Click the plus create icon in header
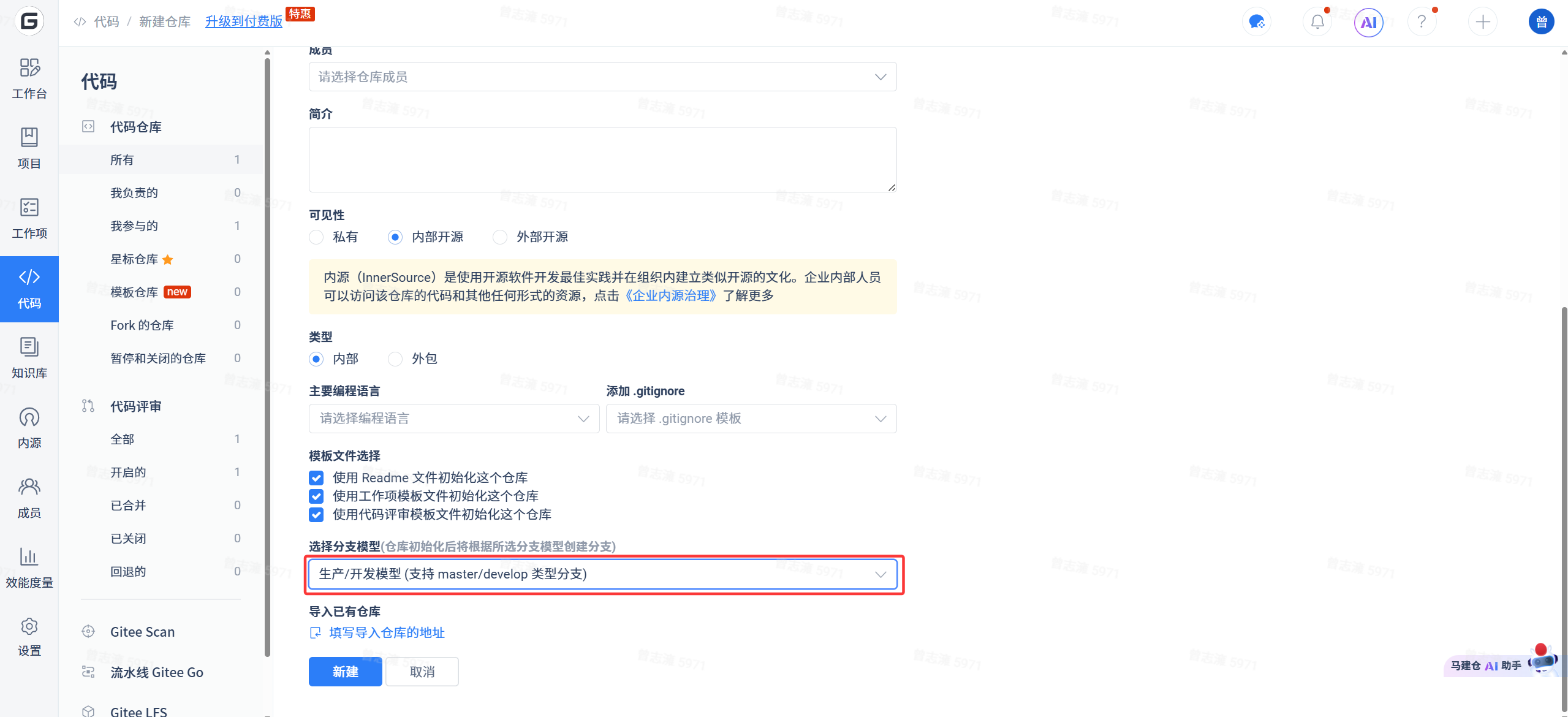1568x717 pixels. [1482, 23]
